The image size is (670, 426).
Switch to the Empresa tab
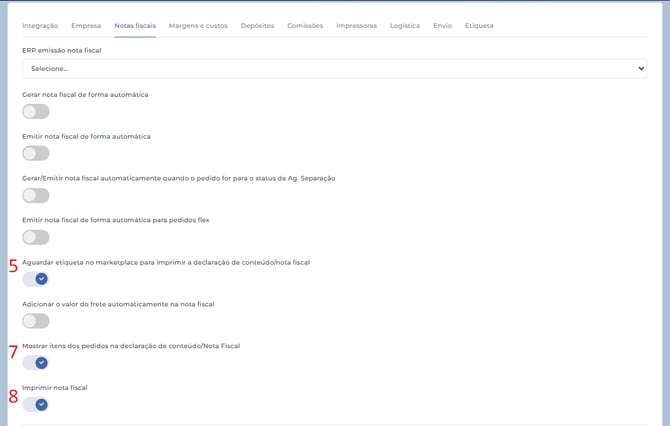(x=86, y=25)
